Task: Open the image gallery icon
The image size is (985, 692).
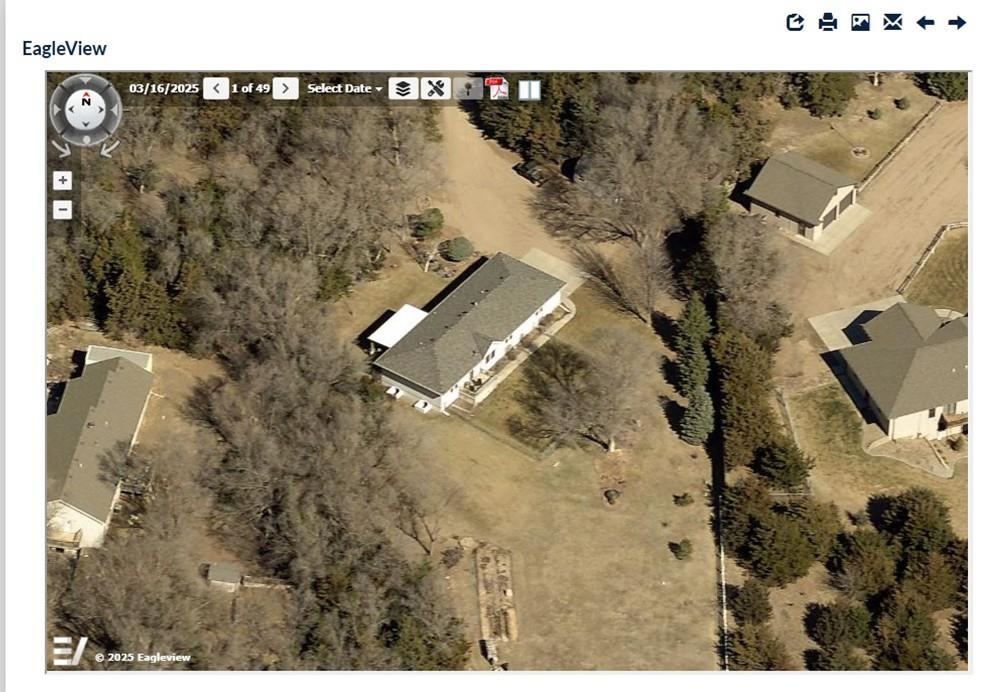Action: click(x=860, y=23)
